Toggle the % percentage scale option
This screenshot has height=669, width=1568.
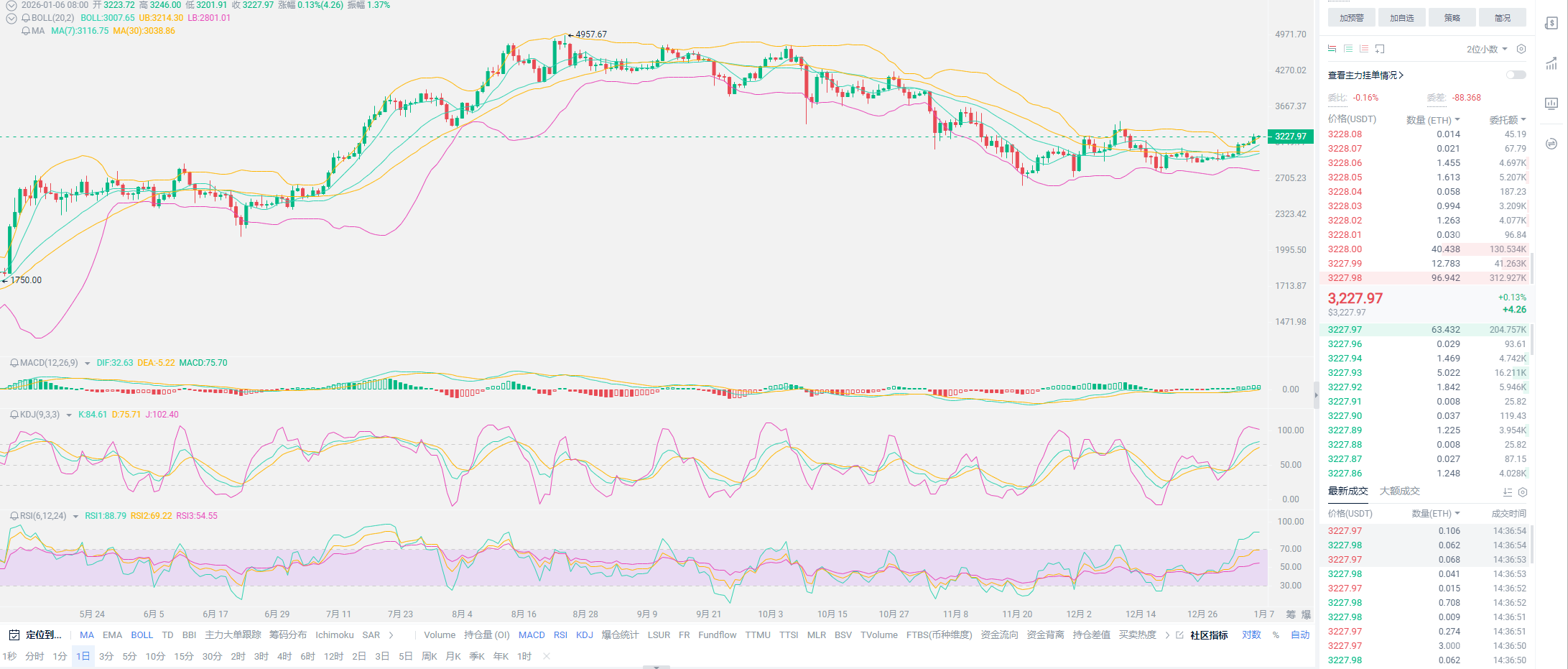(x=1276, y=635)
